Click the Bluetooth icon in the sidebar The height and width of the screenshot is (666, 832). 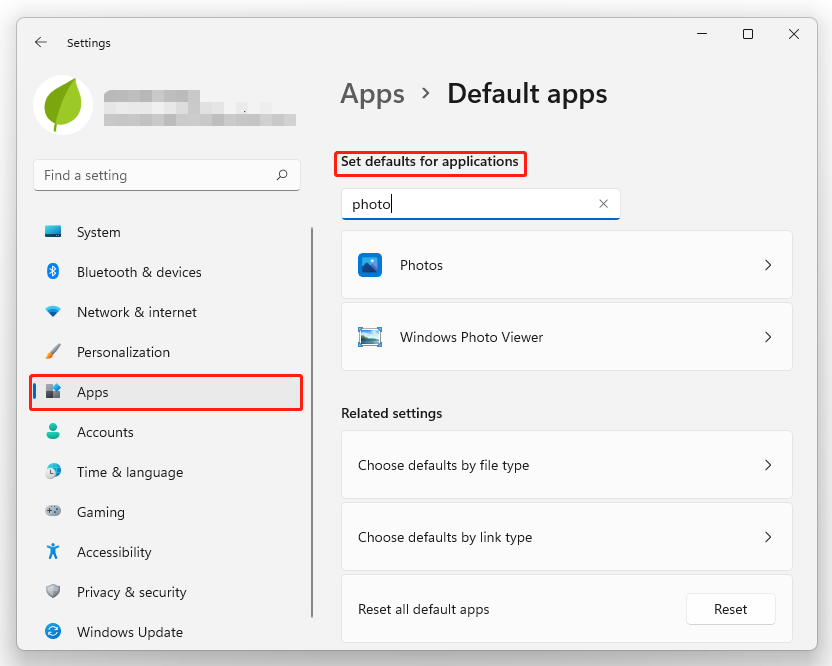[53, 272]
